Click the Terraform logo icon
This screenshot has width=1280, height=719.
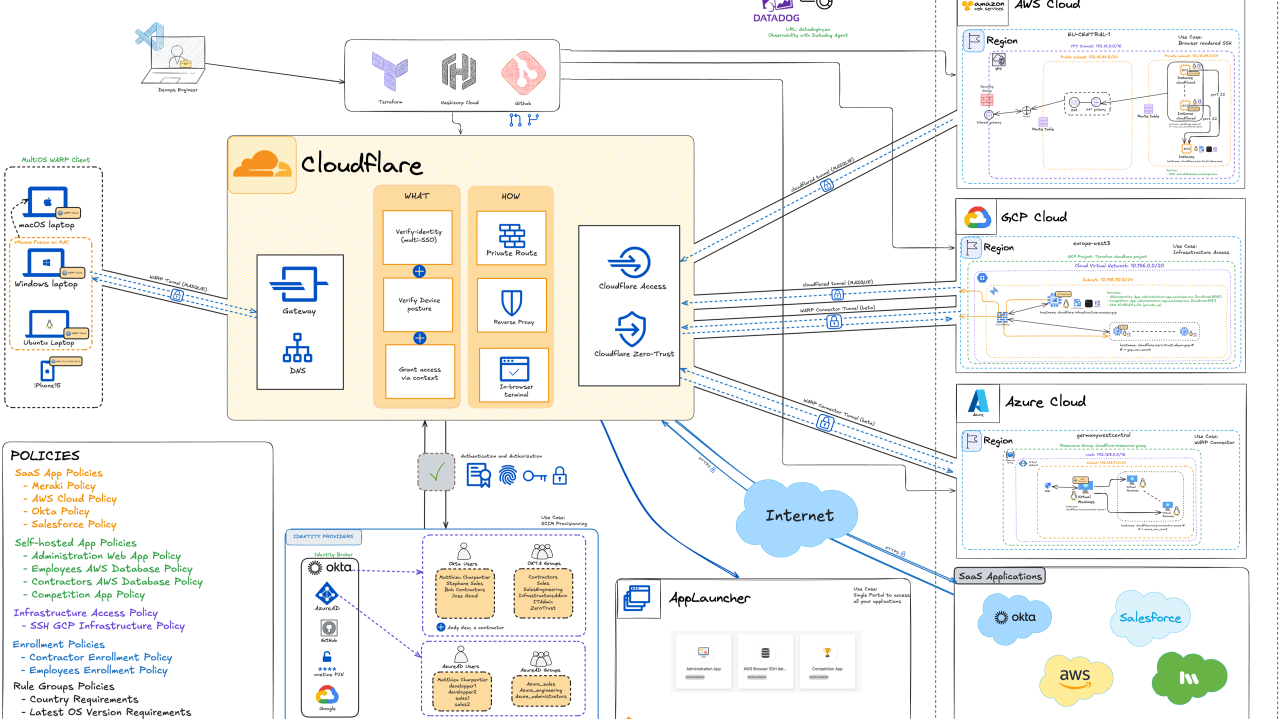pos(390,73)
